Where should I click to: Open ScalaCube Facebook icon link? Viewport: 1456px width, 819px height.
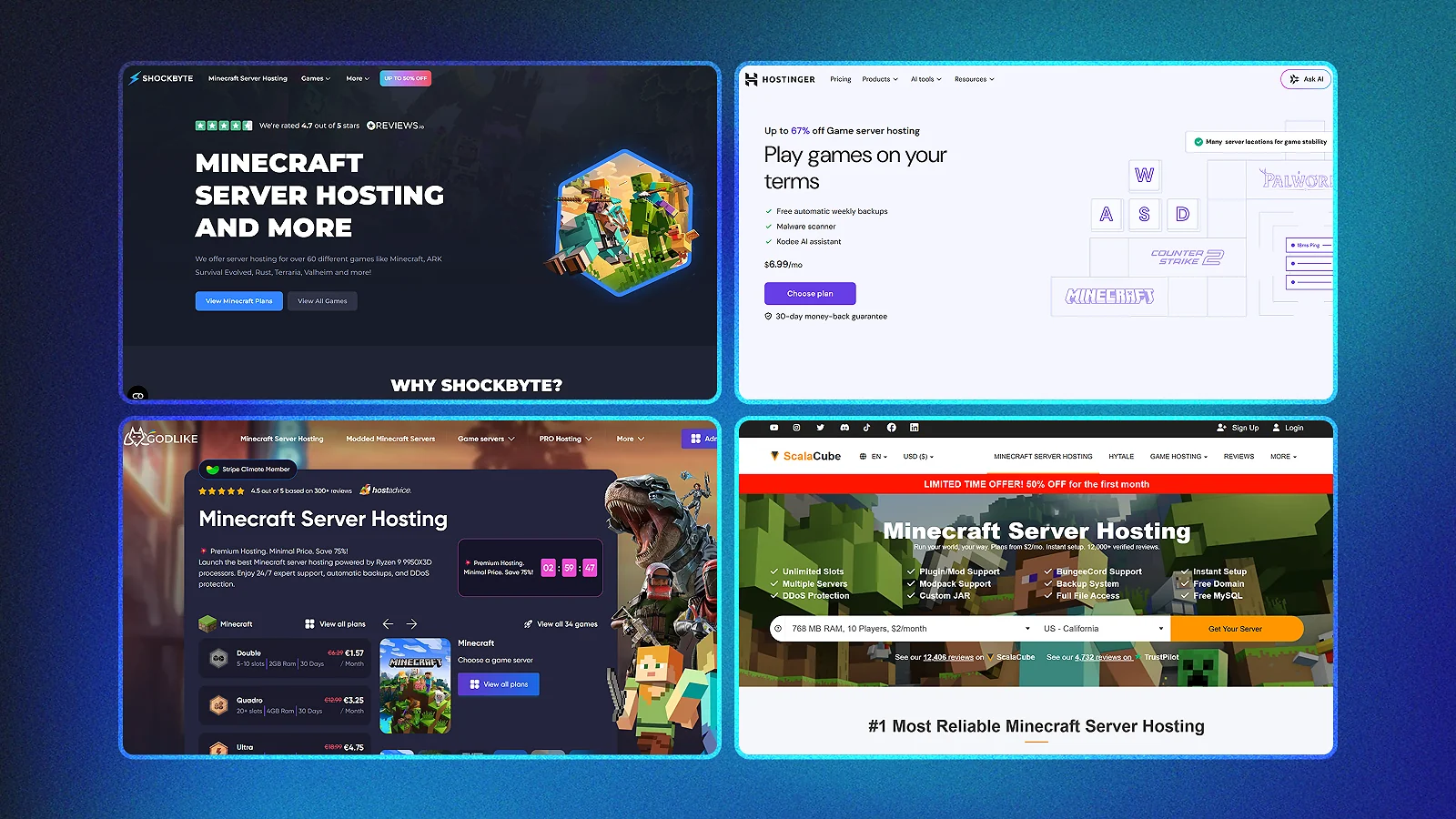point(891,428)
